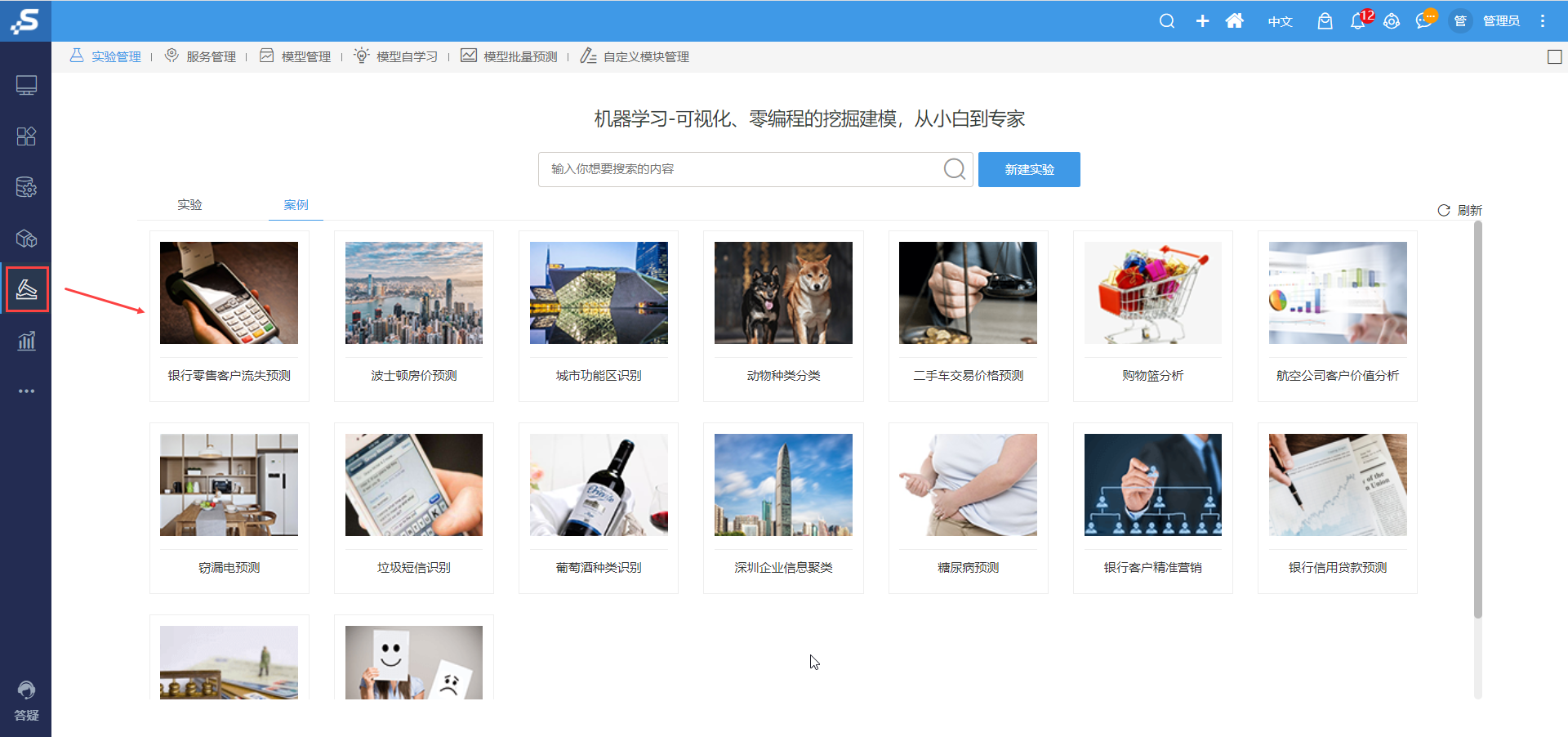
Task: Open the smiley and sad face case thumbnail
Action: 414,663
